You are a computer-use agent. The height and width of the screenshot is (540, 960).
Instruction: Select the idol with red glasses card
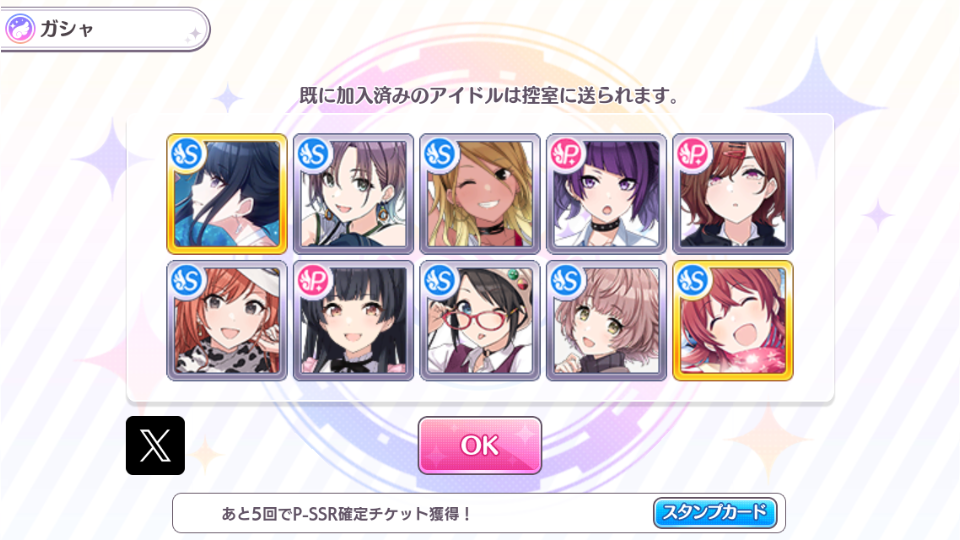coord(479,321)
